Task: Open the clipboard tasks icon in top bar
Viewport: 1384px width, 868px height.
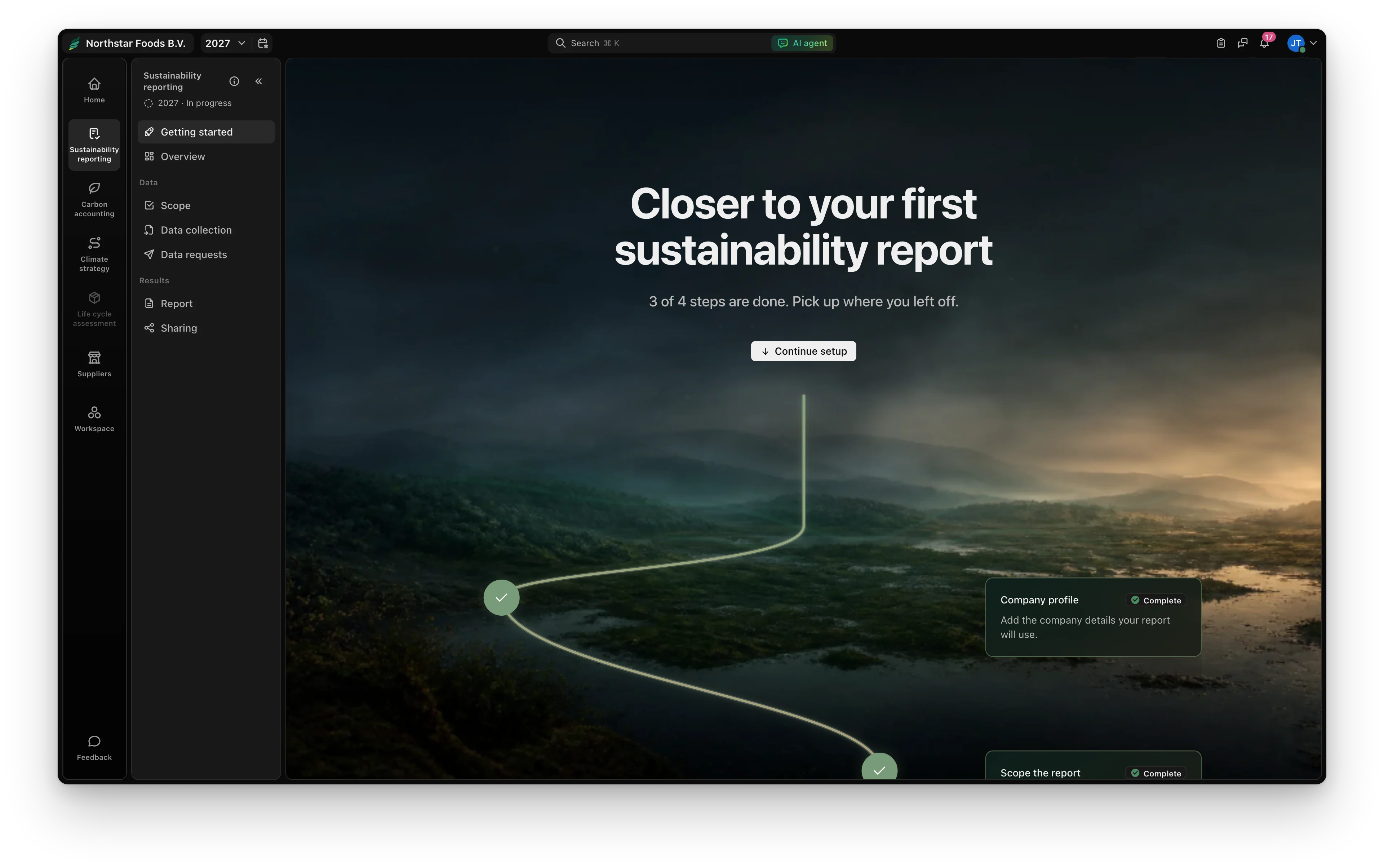Action: (1220, 43)
